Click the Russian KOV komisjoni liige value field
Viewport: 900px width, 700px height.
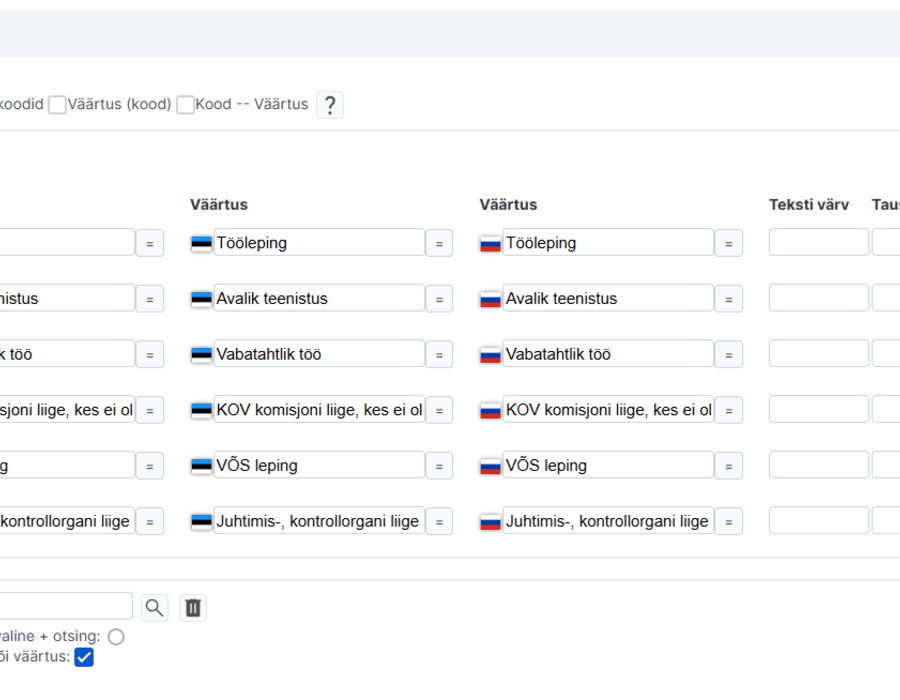coord(608,409)
